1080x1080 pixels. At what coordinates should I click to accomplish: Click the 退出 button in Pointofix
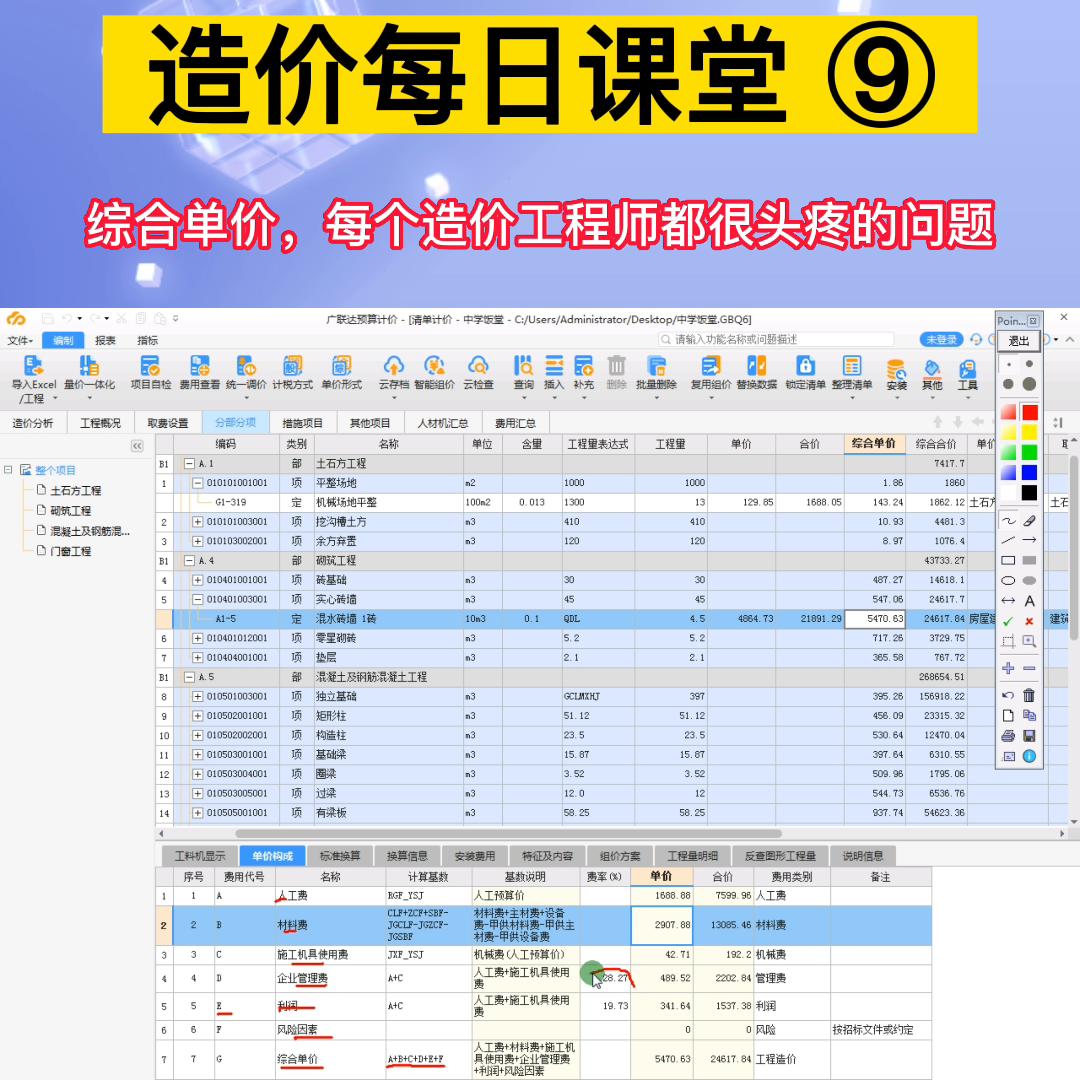pyautogui.click(x=1019, y=341)
